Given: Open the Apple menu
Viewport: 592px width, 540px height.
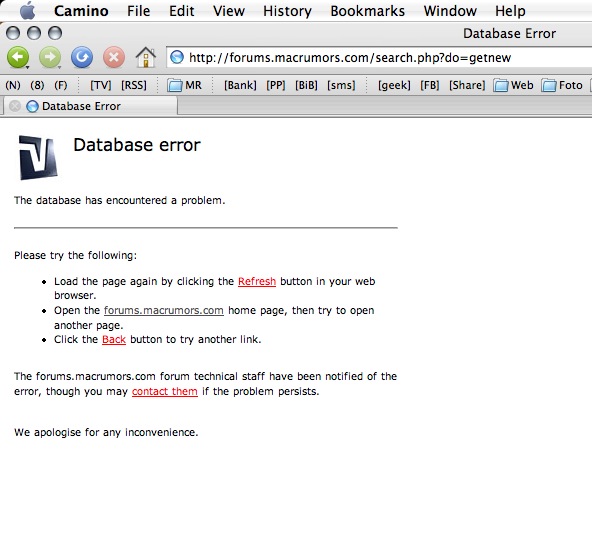Looking at the screenshot, I should coord(28,11).
